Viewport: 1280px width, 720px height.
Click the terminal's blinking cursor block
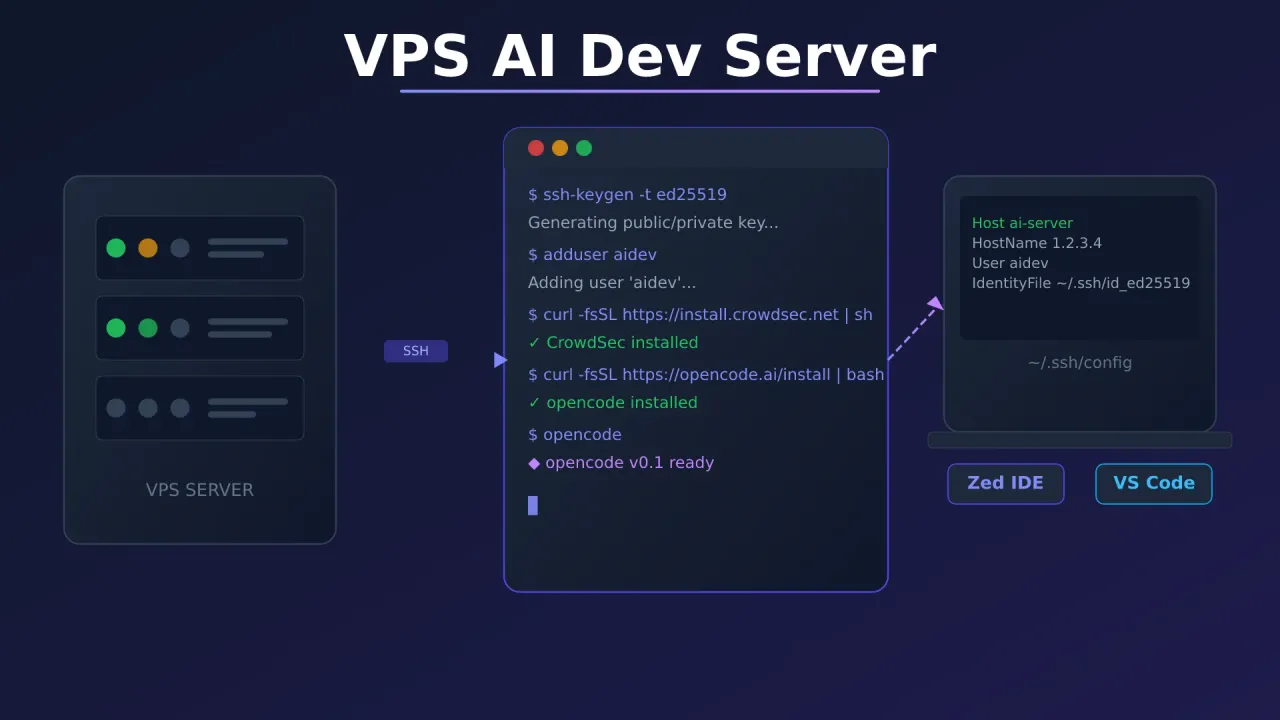tap(533, 505)
